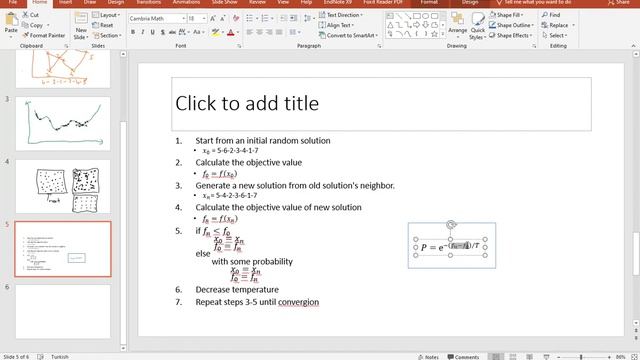Apply bullet list formatting
This screenshot has height=360, width=640.
click(249, 18)
